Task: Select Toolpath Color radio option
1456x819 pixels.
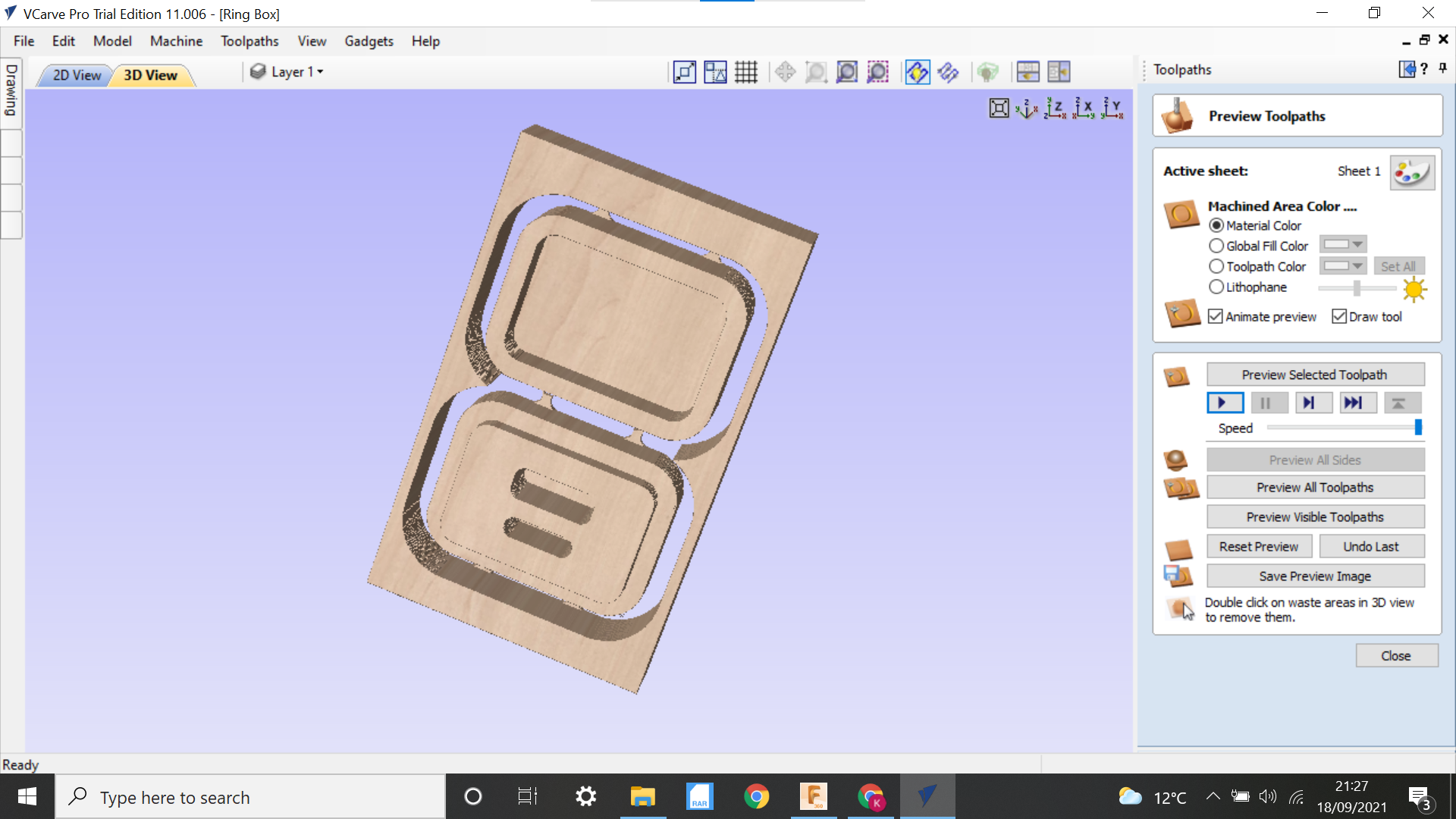Action: tap(1216, 266)
